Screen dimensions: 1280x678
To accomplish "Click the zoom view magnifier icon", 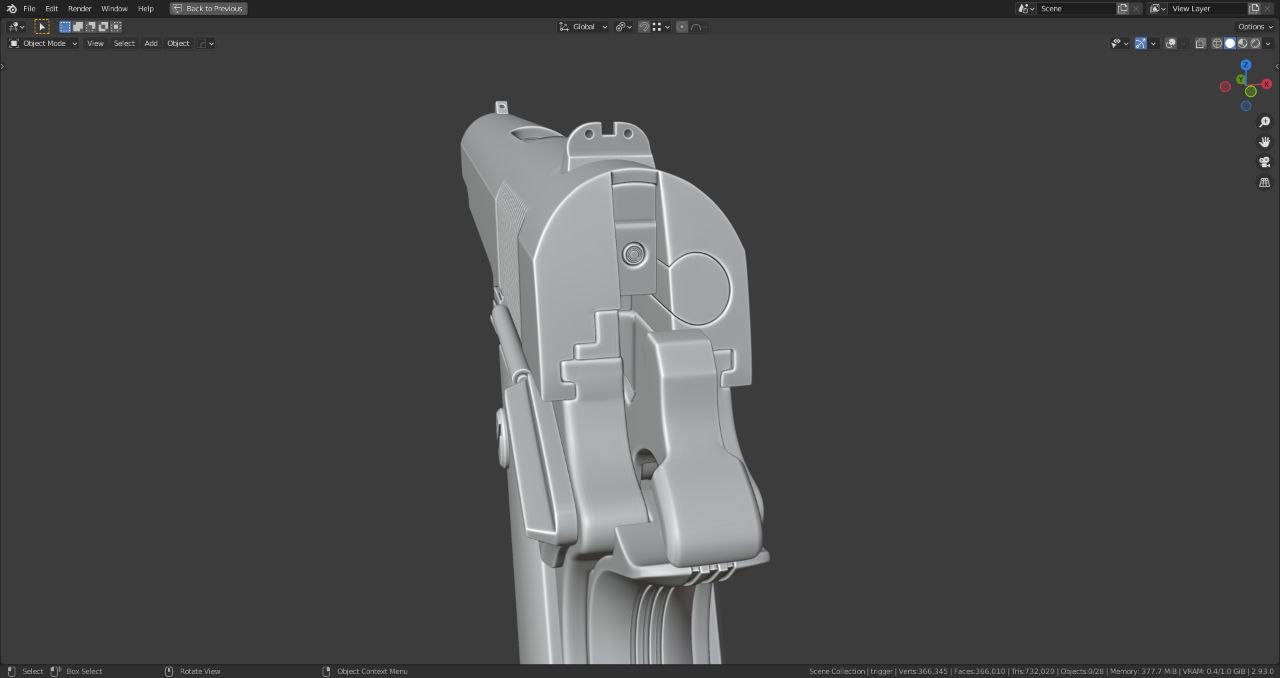I will (1264, 122).
